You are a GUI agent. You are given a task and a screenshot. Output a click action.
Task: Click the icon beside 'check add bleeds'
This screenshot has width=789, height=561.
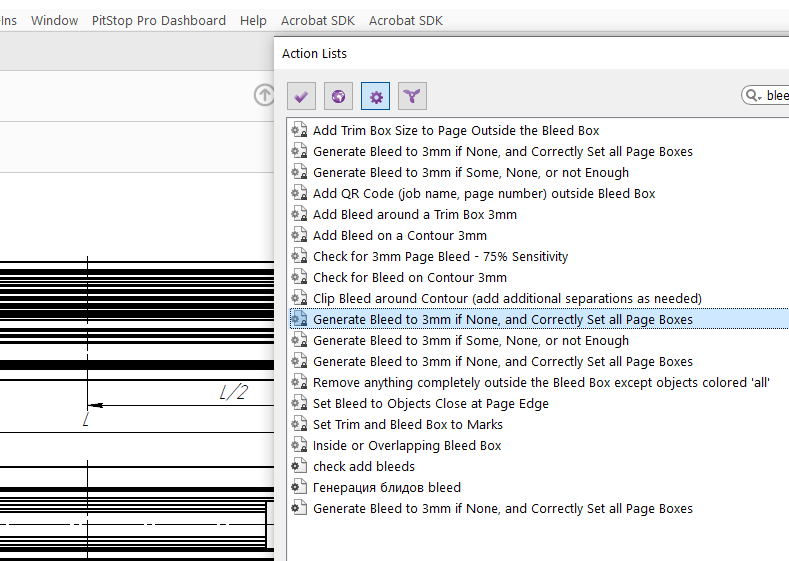[x=299, y=465]
